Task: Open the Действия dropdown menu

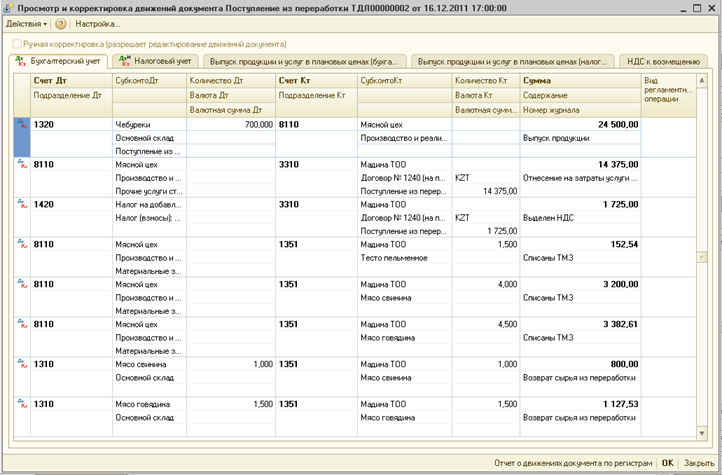Action: click(x=26, y=23)
